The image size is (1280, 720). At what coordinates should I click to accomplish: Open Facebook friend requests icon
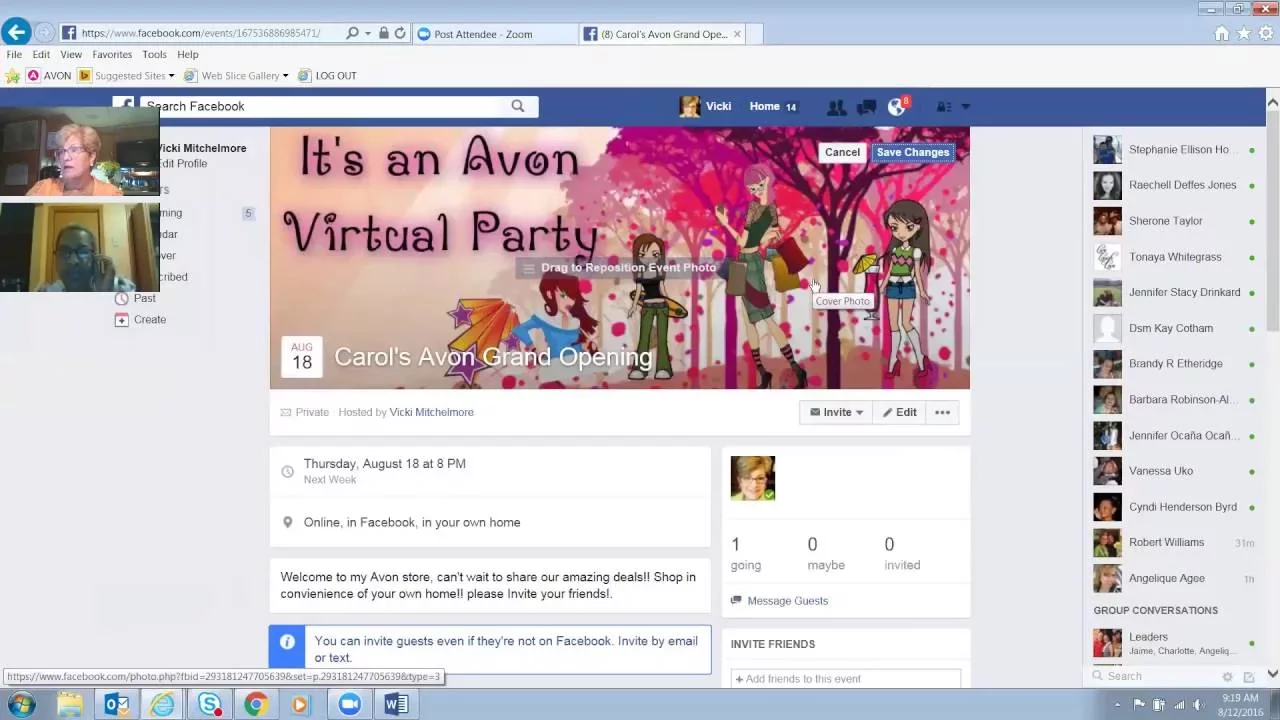pyautogui.click(x=837, y=107)
